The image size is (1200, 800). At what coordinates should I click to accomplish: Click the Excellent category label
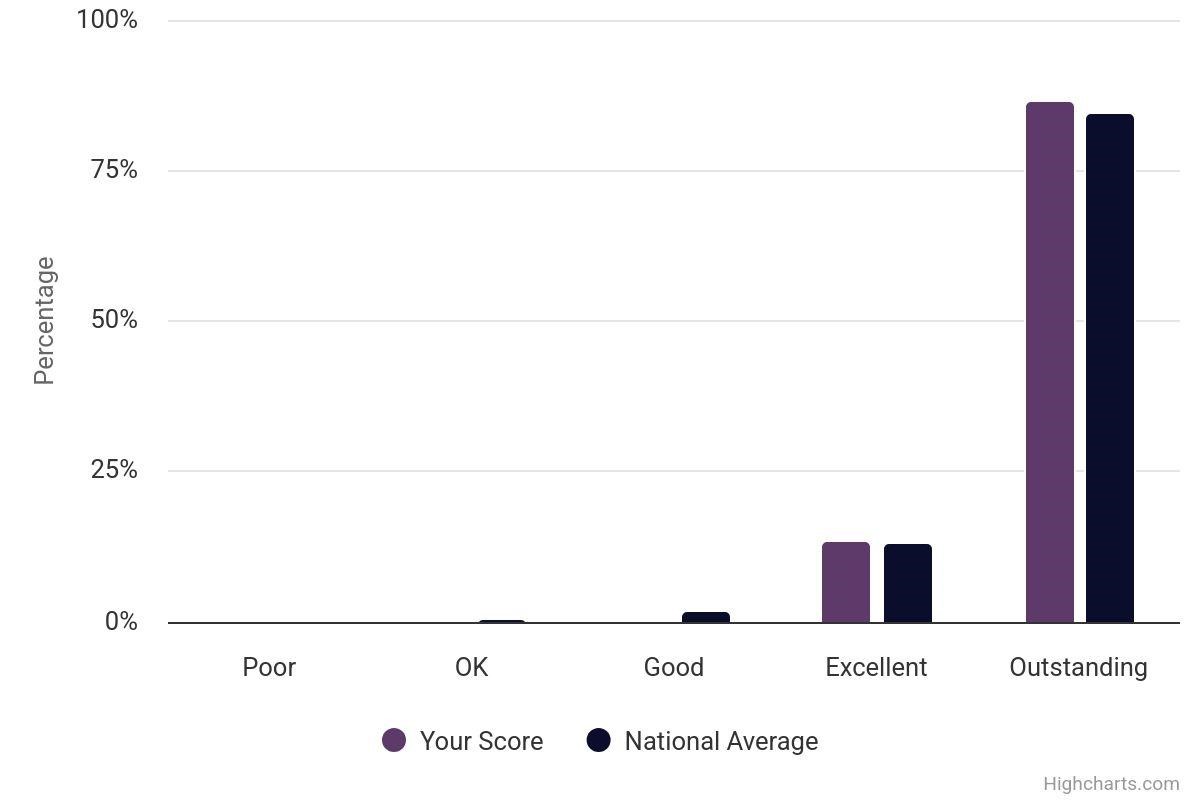[x=876, y=667]
